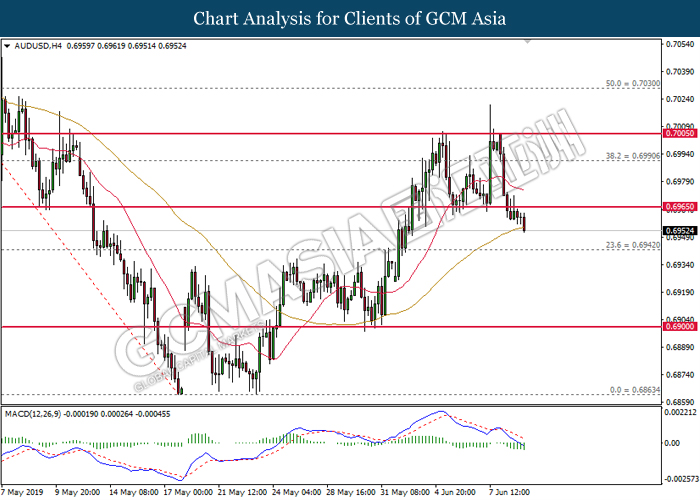Click the chart title mentioning GCM Asia
This screenshot has height=500, width=700.
[349, 18]
